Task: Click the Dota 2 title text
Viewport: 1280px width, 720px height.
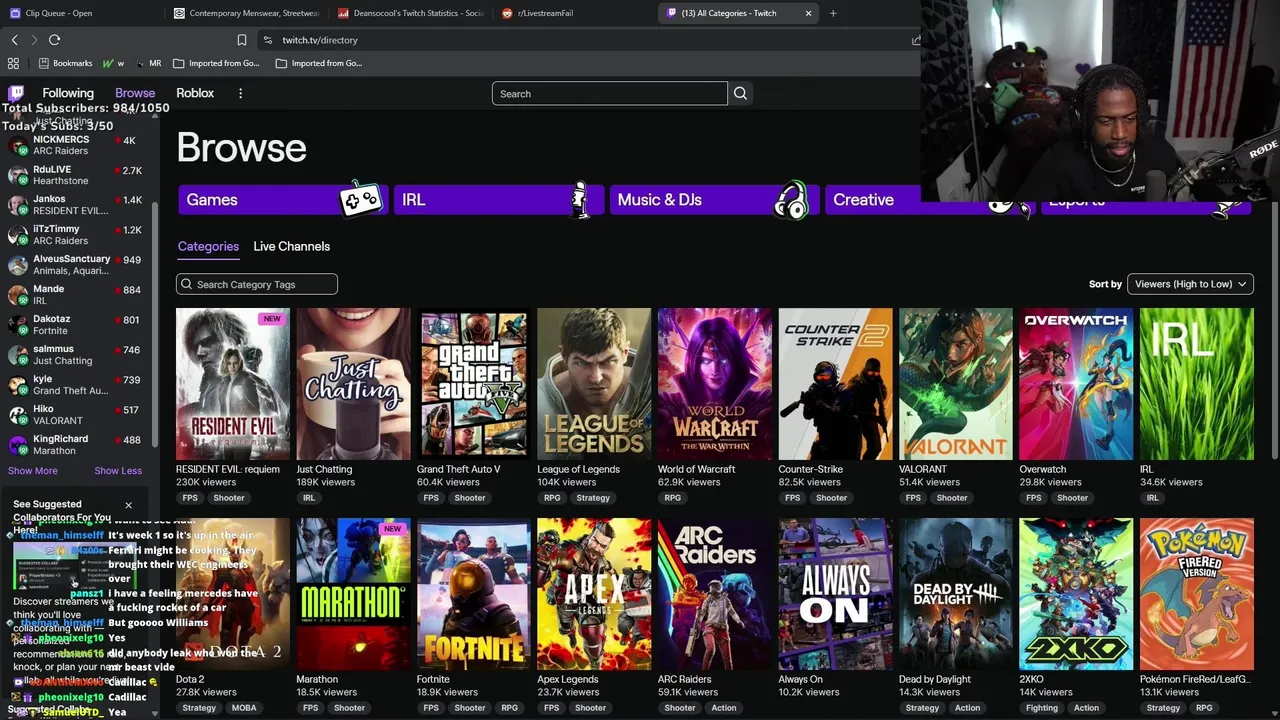Action: click(190, 679)
